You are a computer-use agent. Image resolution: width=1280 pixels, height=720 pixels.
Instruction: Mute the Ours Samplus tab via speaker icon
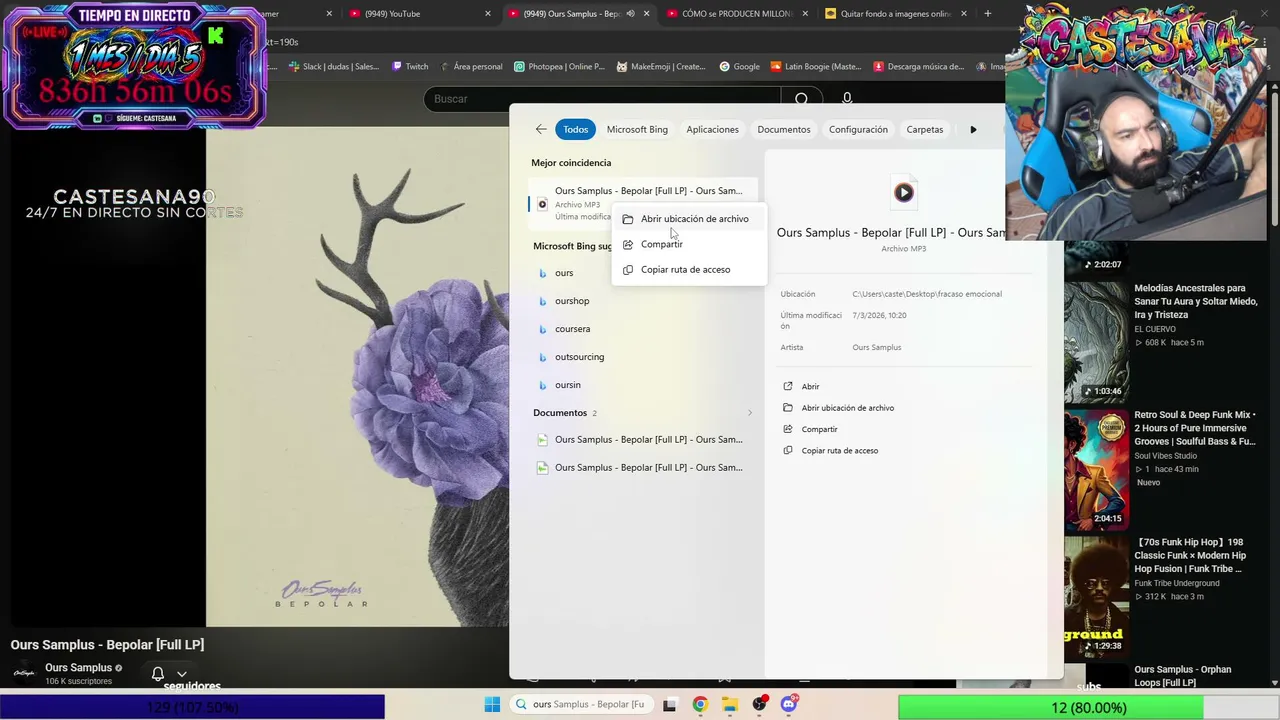pyautogui.click(x=630, y=14)
